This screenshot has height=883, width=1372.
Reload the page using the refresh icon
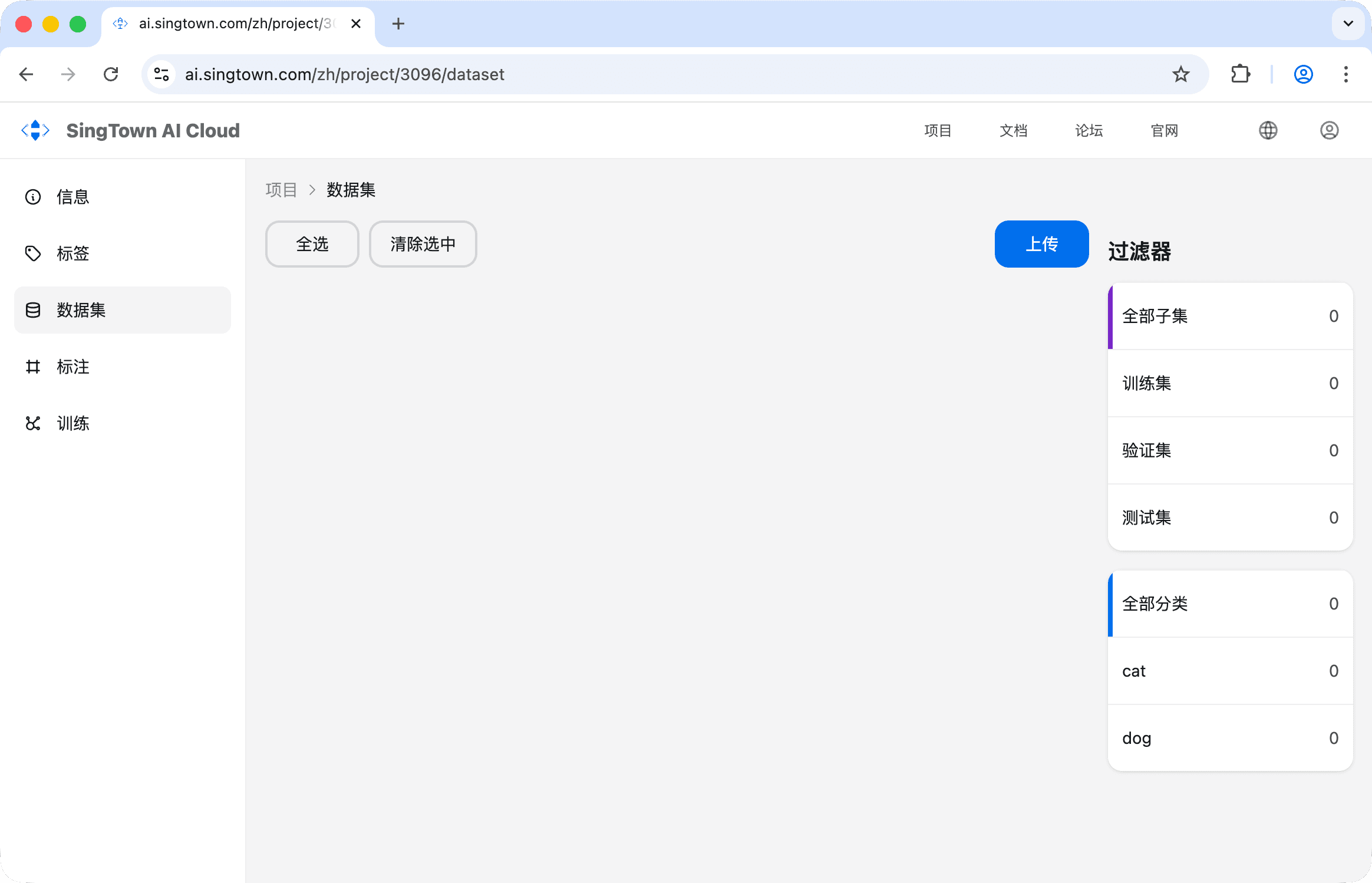pos(111,74)
